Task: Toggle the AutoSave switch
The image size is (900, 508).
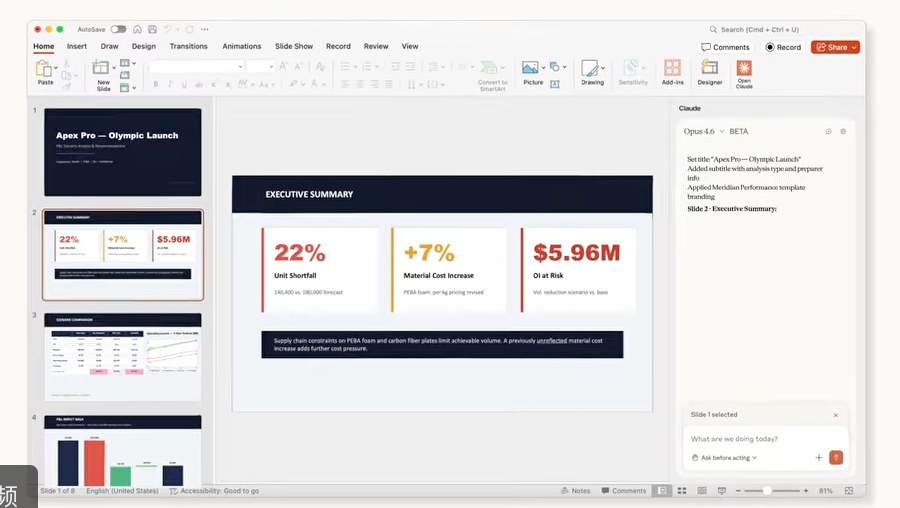Action: [118, 29]
